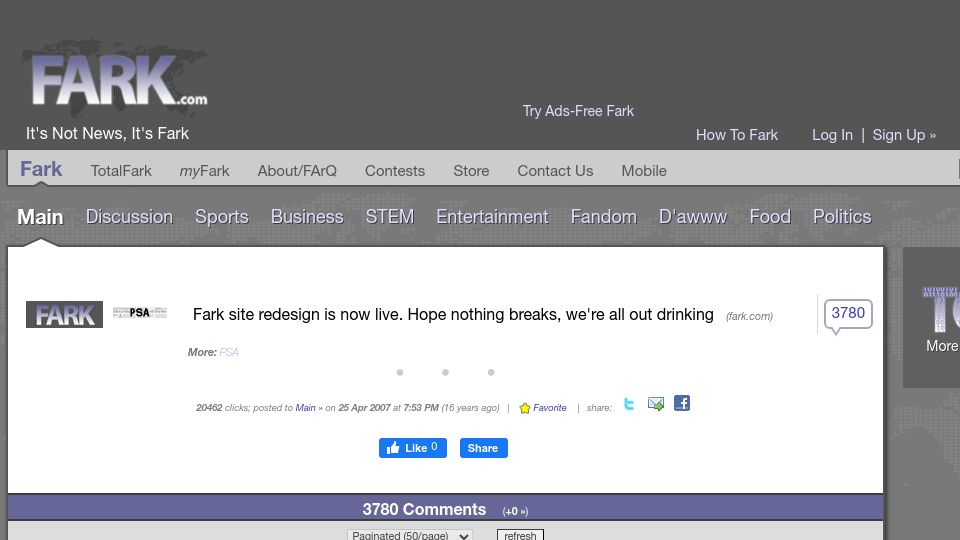Open the gray FARK source logo

tap(64, 315)
